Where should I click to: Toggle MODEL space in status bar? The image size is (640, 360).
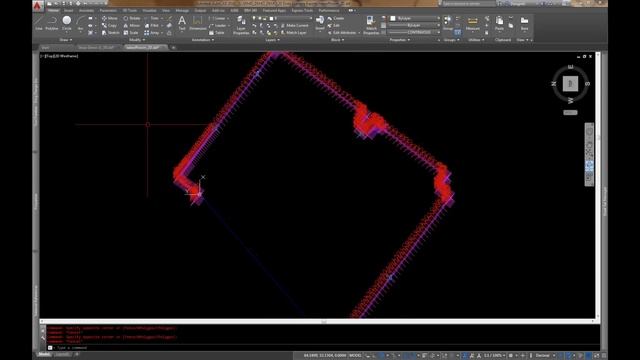355,356
